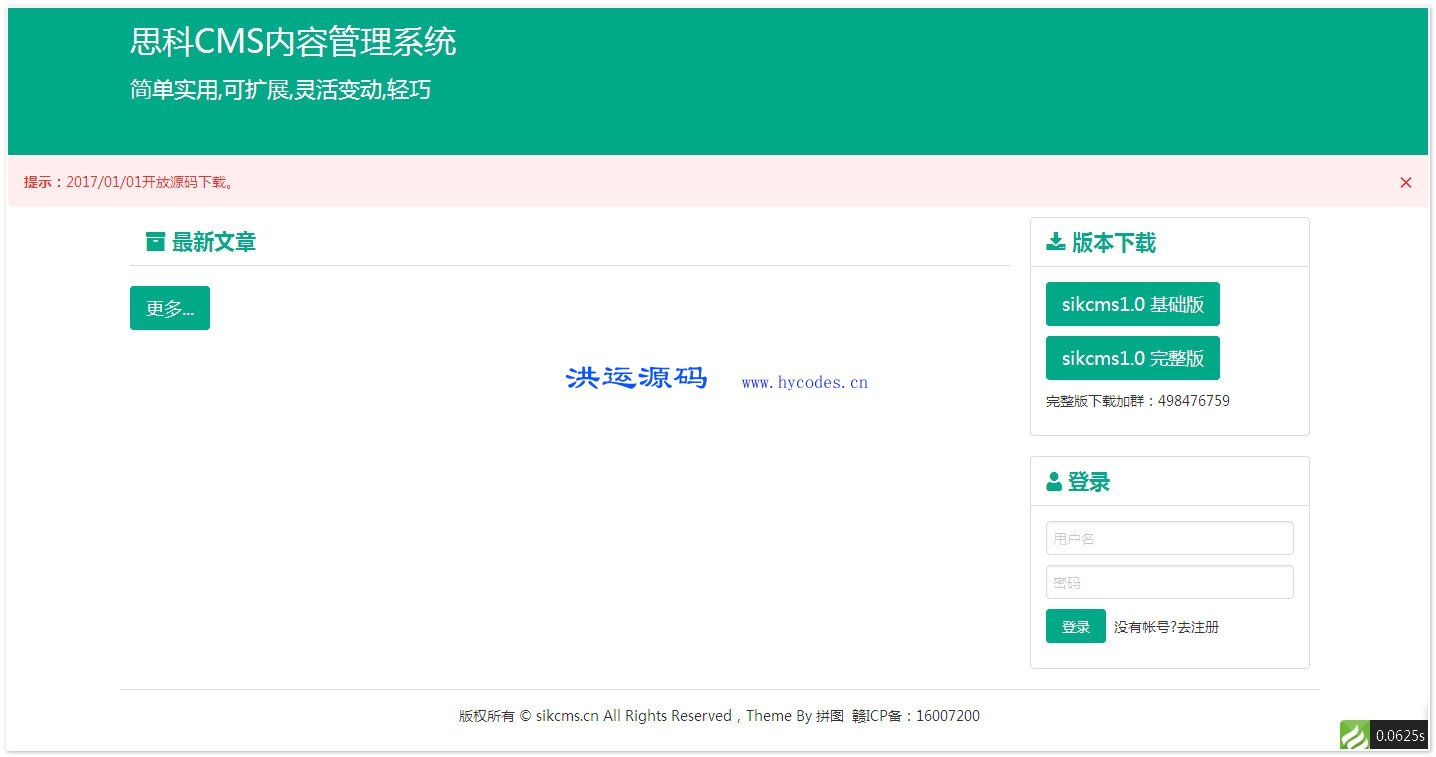Download sikcms1.0 完整版
Viewport: 1436px width, 757px height.
[1133, 358]
